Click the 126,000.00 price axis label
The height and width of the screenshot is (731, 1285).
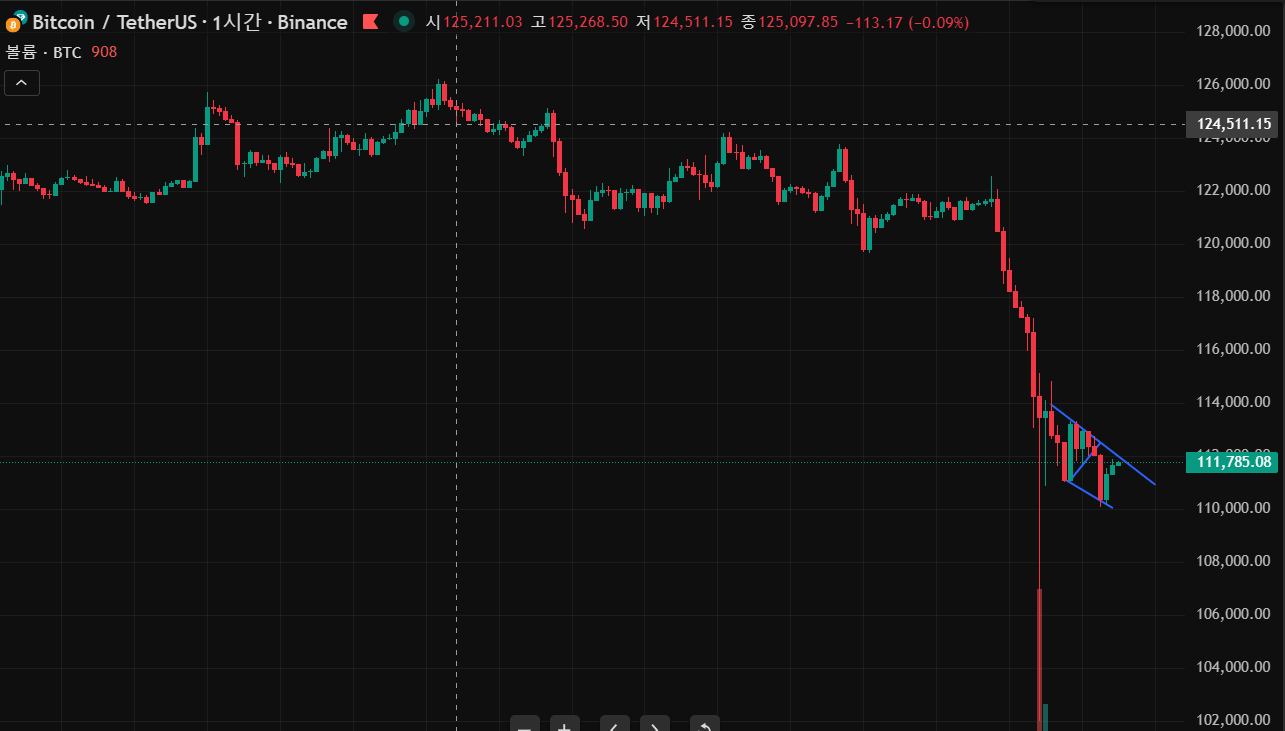(1232, 84)
